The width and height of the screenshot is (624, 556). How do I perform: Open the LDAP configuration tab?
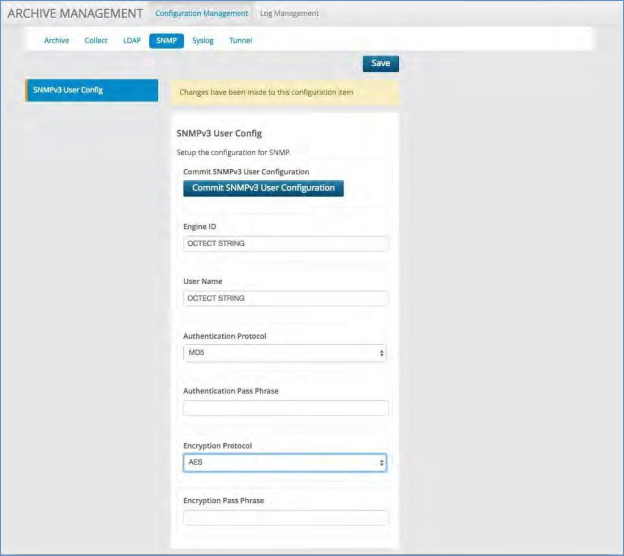[132, 41]
